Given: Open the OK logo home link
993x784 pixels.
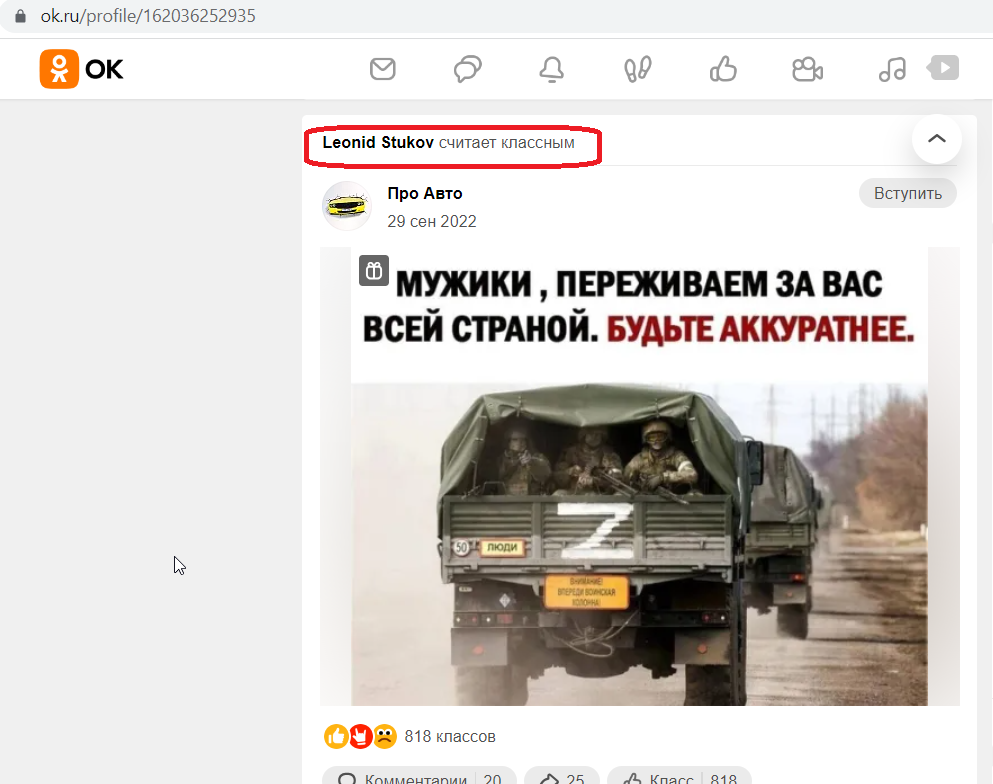Looking at the screenshot, I should coord(81,69).
